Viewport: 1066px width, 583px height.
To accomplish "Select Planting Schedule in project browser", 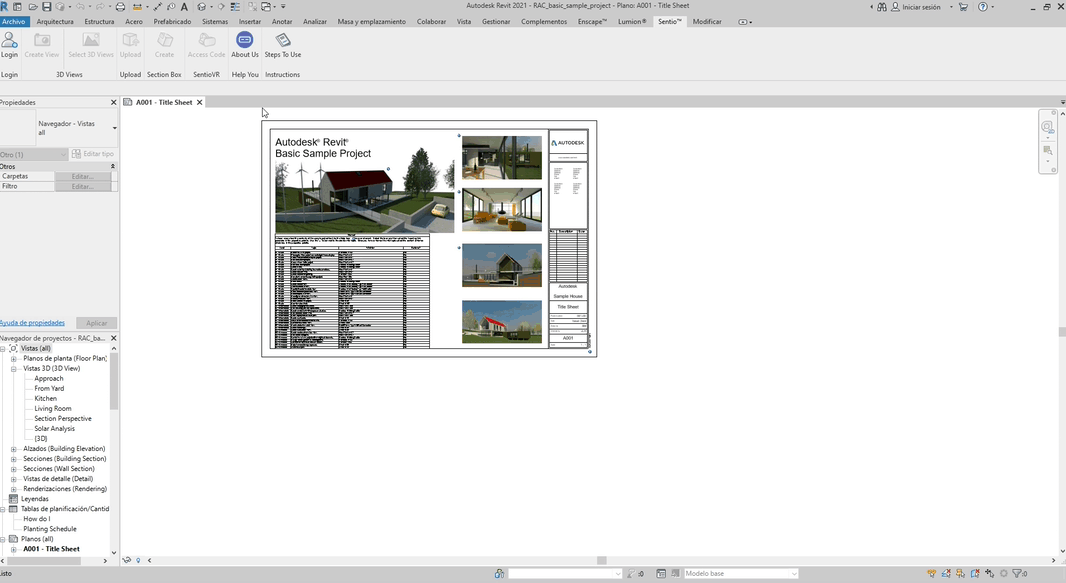I will [50, 529].
